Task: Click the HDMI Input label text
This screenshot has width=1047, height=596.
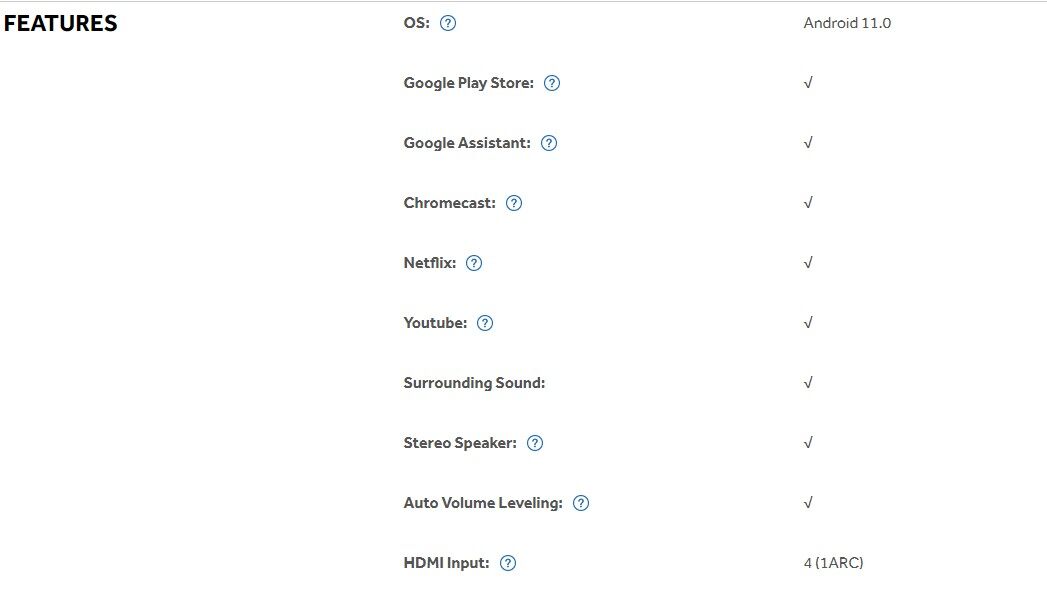Action: 446,563
